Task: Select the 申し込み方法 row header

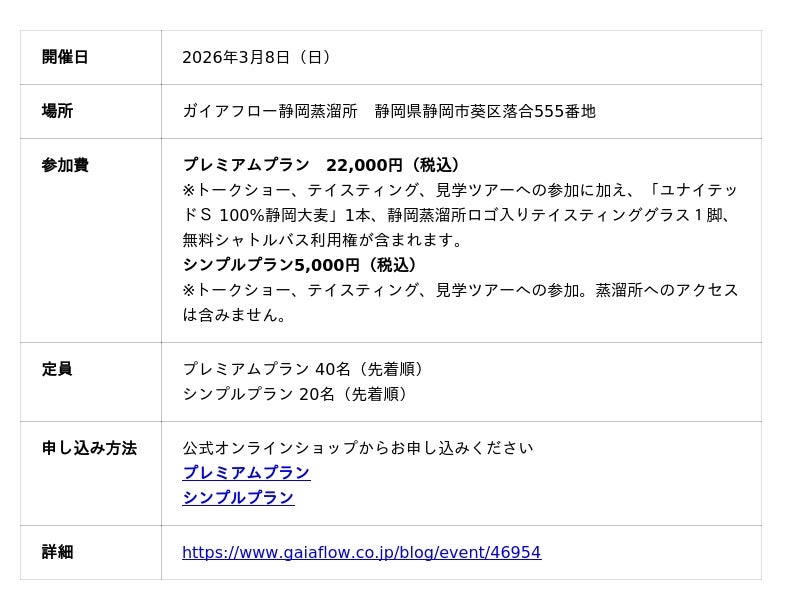Action: 89,448
